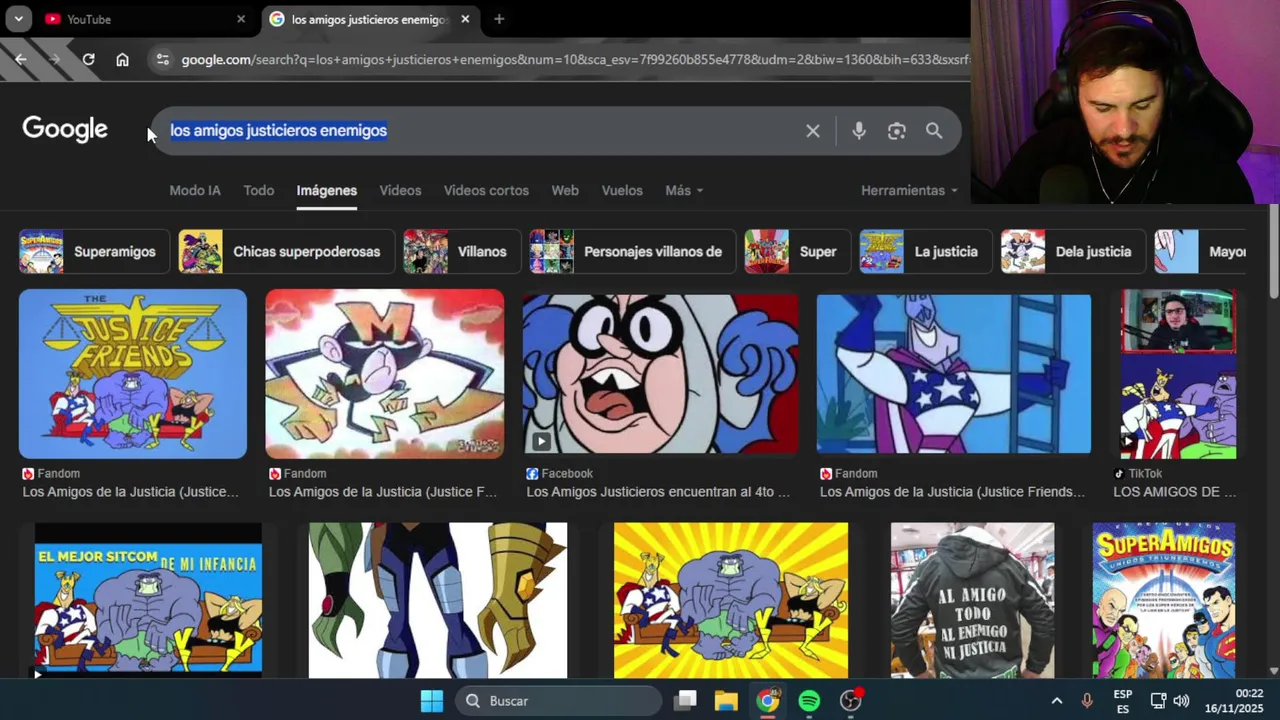Viewport: 1280px width, 720px height.
Task: Select the Superamigos filter chip
Action: pyautogui.click(x=93, y=252)
